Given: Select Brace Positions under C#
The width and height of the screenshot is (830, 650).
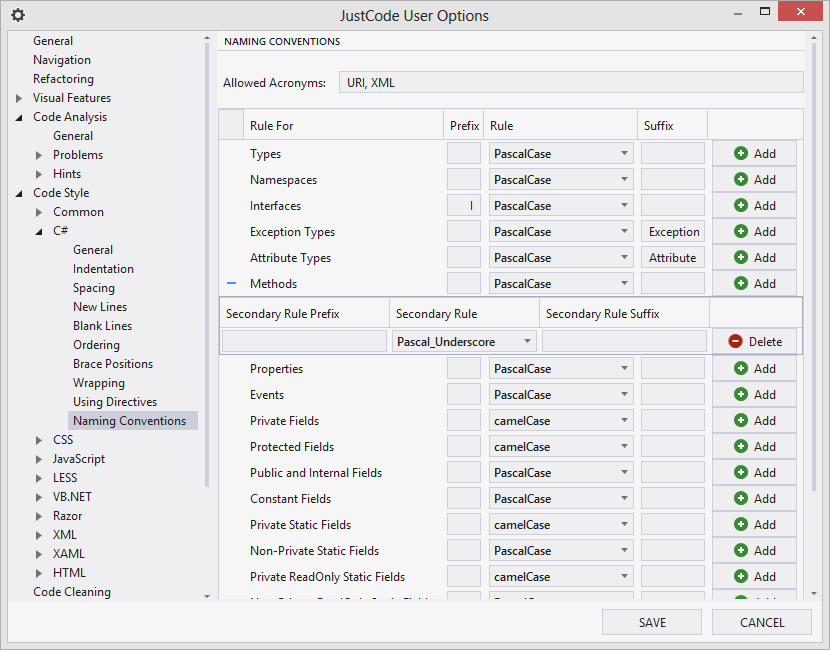Looking at the screenshot, I should coord(113,364).
